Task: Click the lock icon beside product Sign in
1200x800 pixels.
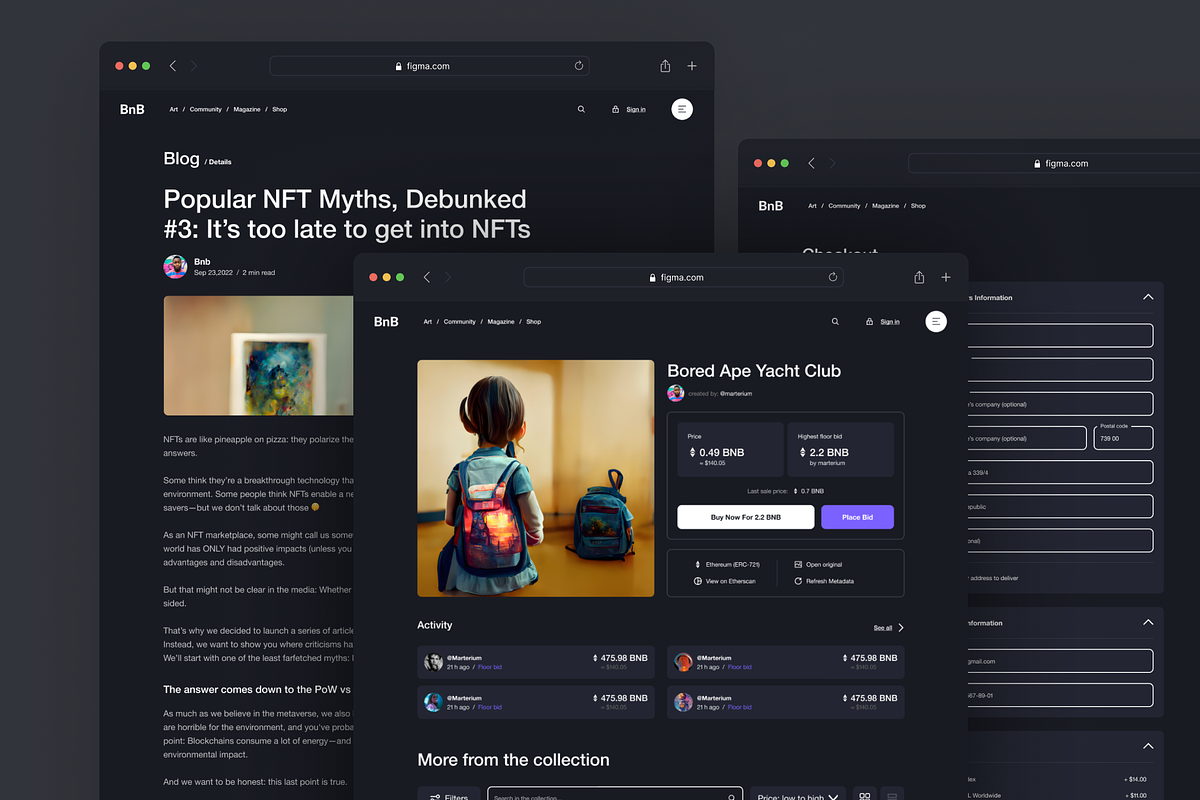Action: pos(869,322)
